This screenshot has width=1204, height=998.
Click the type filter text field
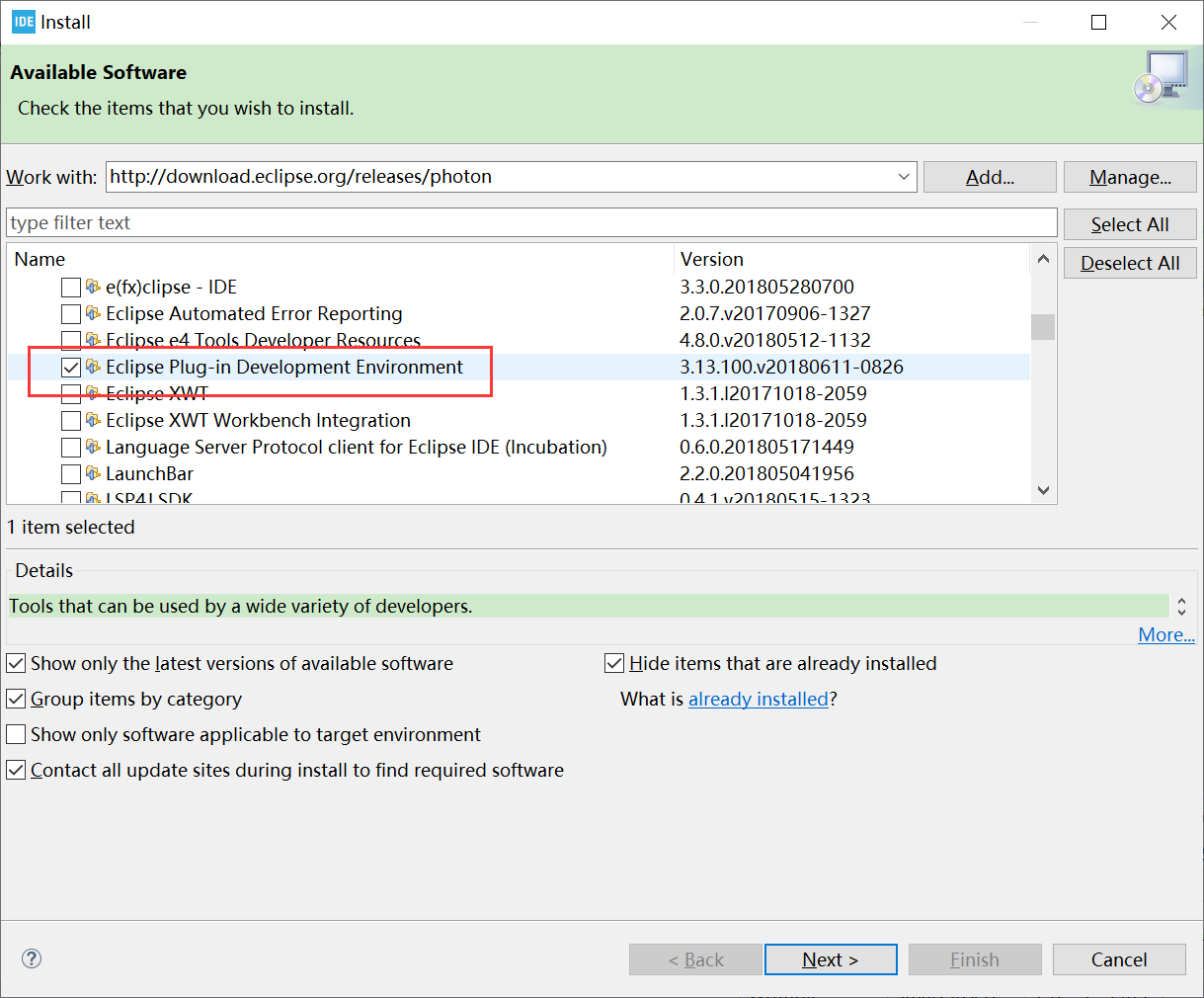531,222
